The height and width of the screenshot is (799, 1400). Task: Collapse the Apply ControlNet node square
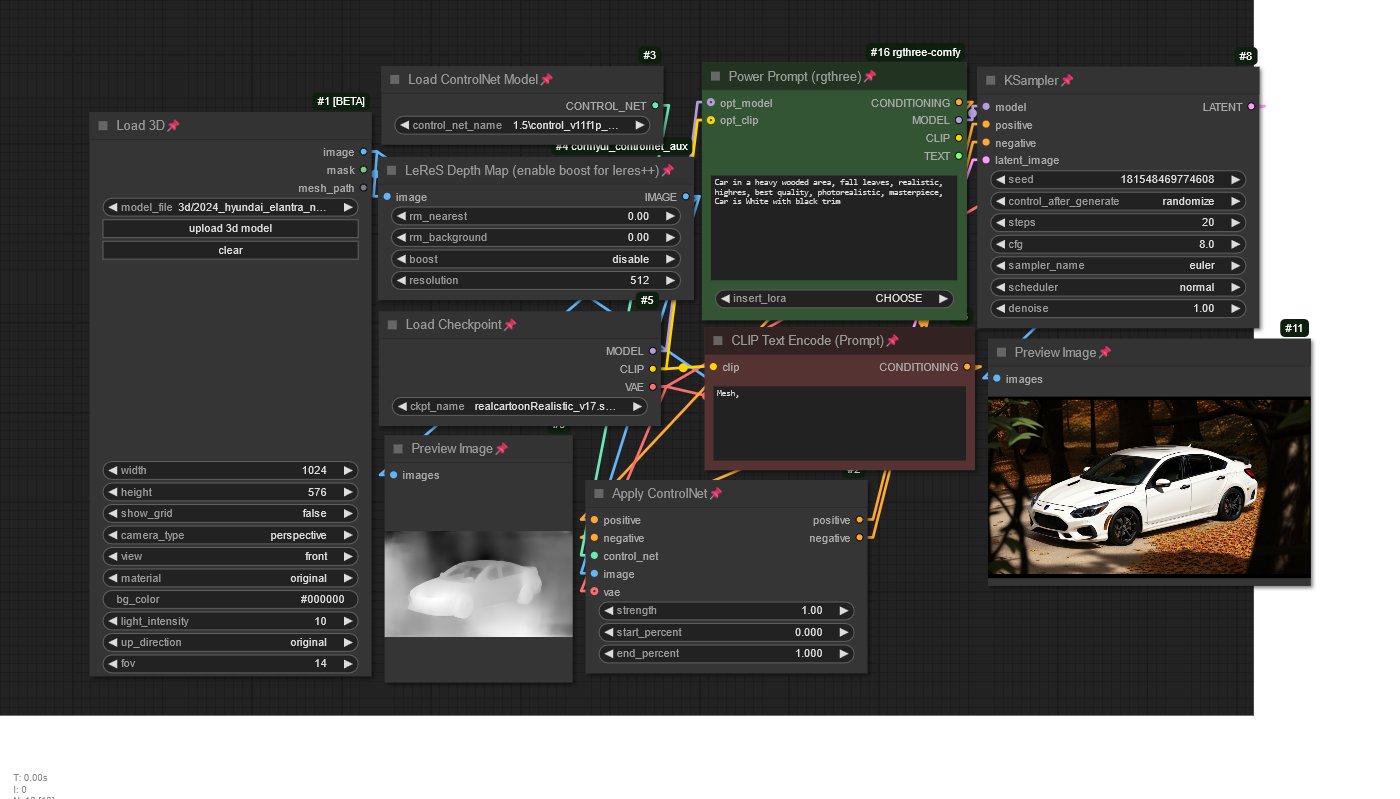point(599,494)
